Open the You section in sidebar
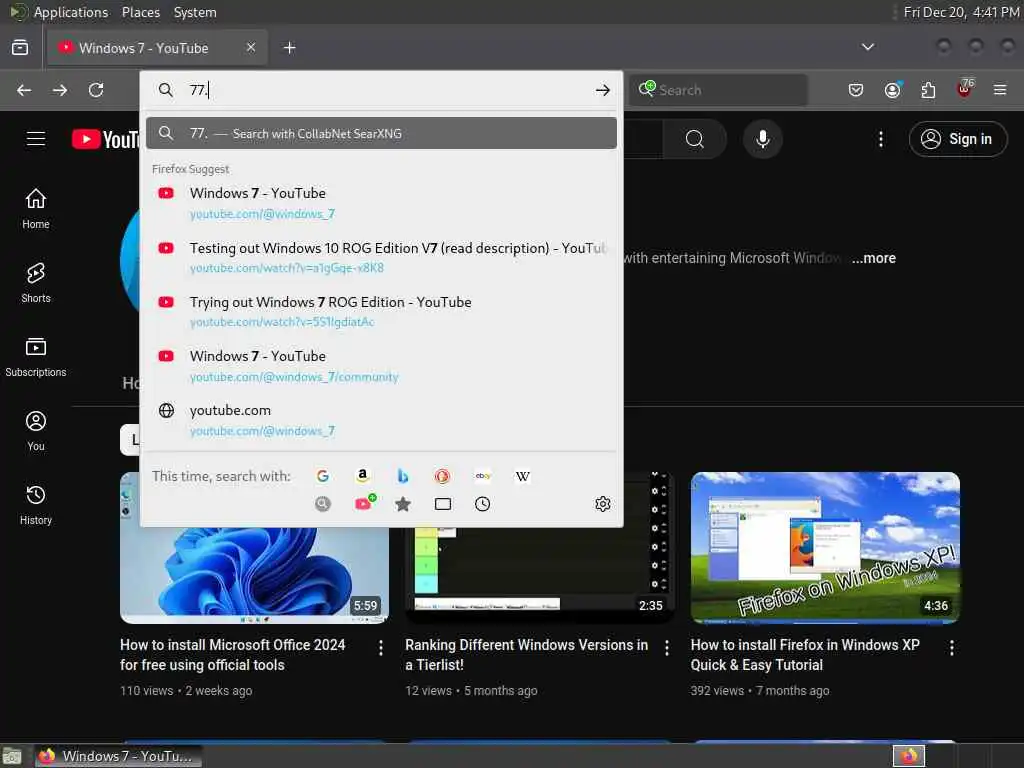The image size is (1024, 768). pyautogui.click(x=36, y=431)
